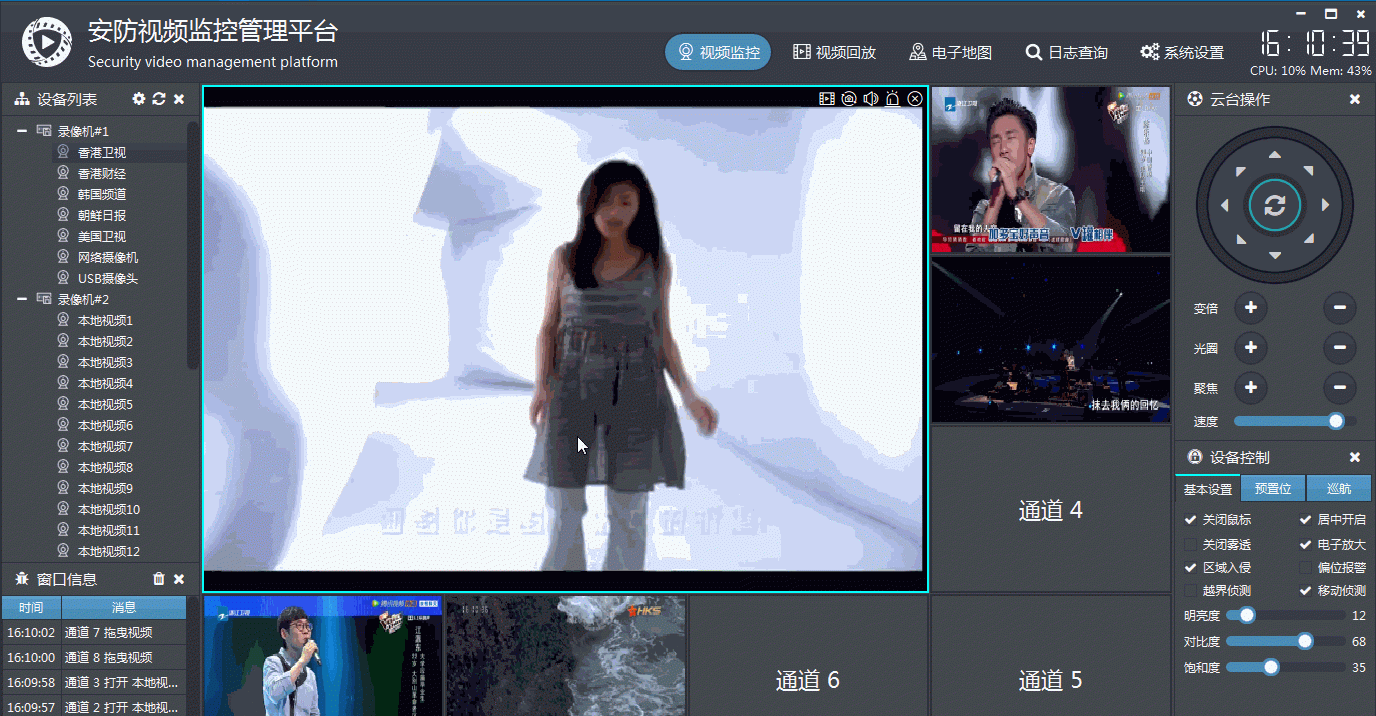1376x716 pixels.
Task: Close the 窗口信息 panel
Action: (179, 579)
